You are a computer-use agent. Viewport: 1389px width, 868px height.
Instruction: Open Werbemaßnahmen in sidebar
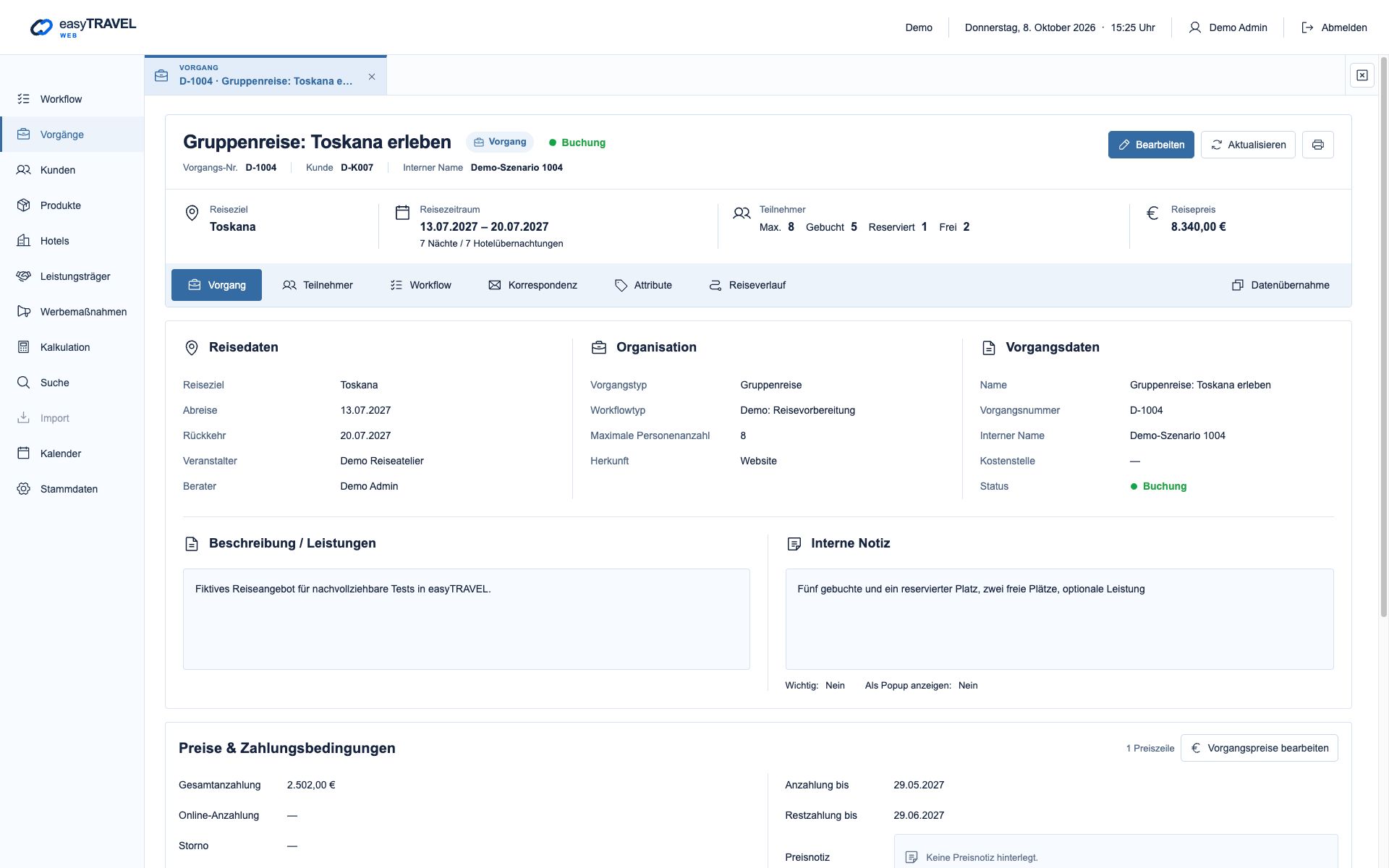click(72, 312)
